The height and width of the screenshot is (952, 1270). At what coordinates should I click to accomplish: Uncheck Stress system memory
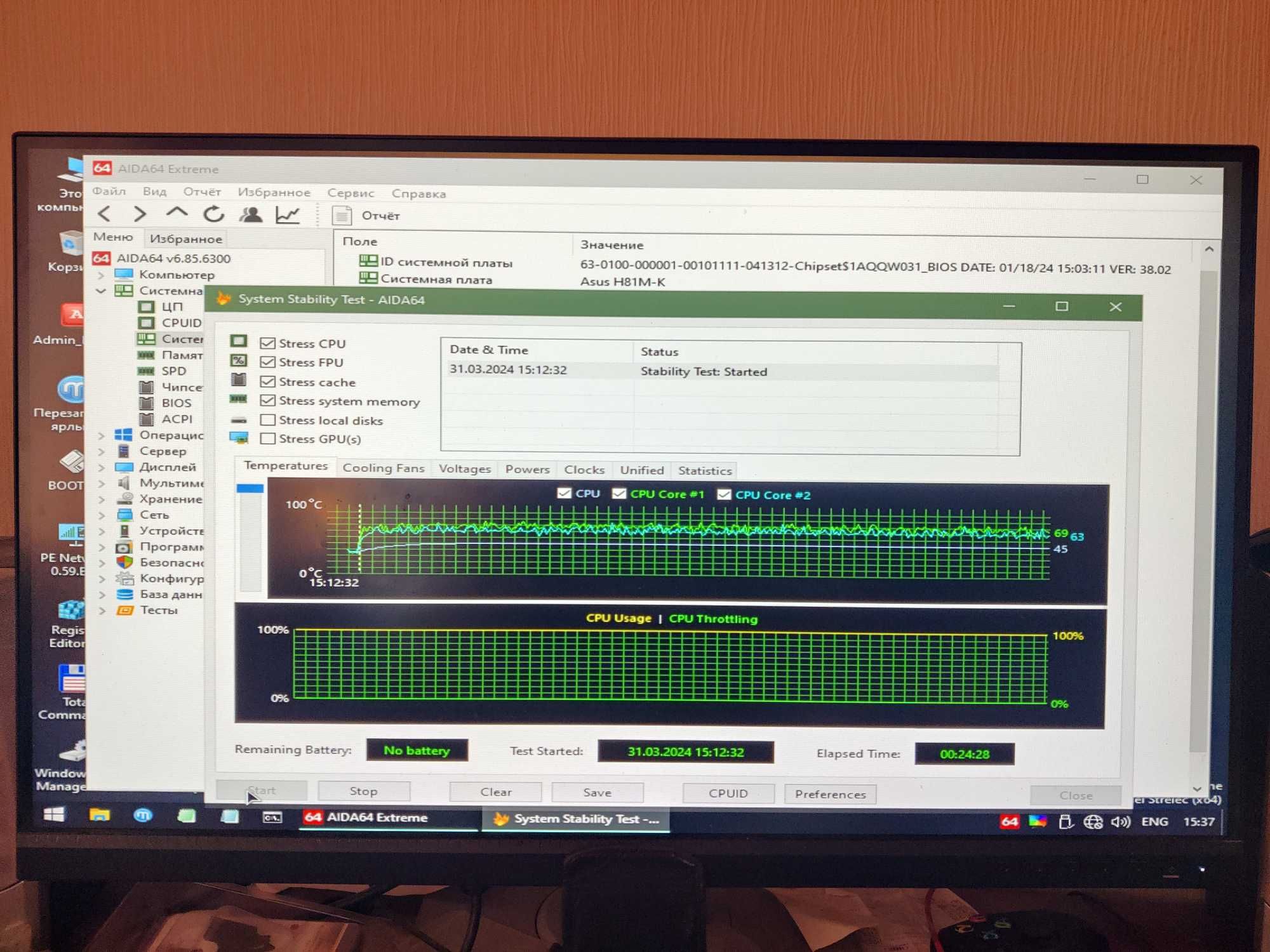coord(268,400)
